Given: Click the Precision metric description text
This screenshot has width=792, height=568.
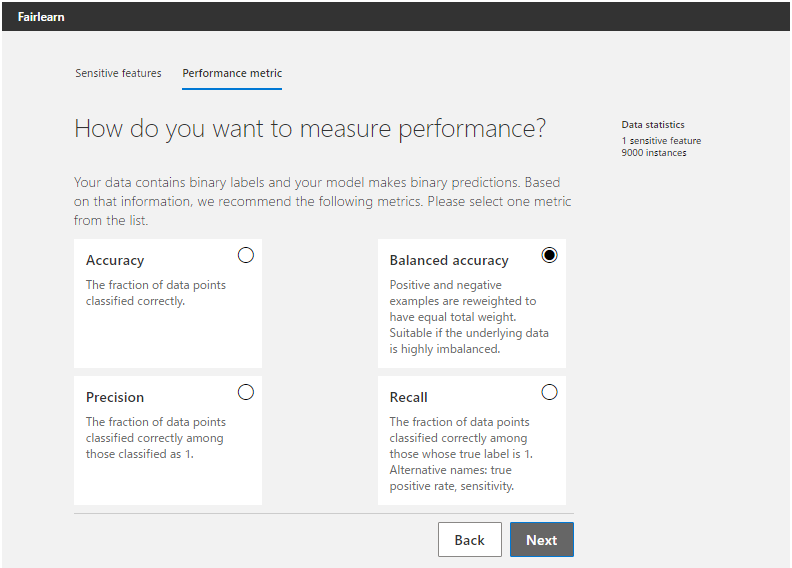Looking at the screenshot, I should (x=155, y=438).
